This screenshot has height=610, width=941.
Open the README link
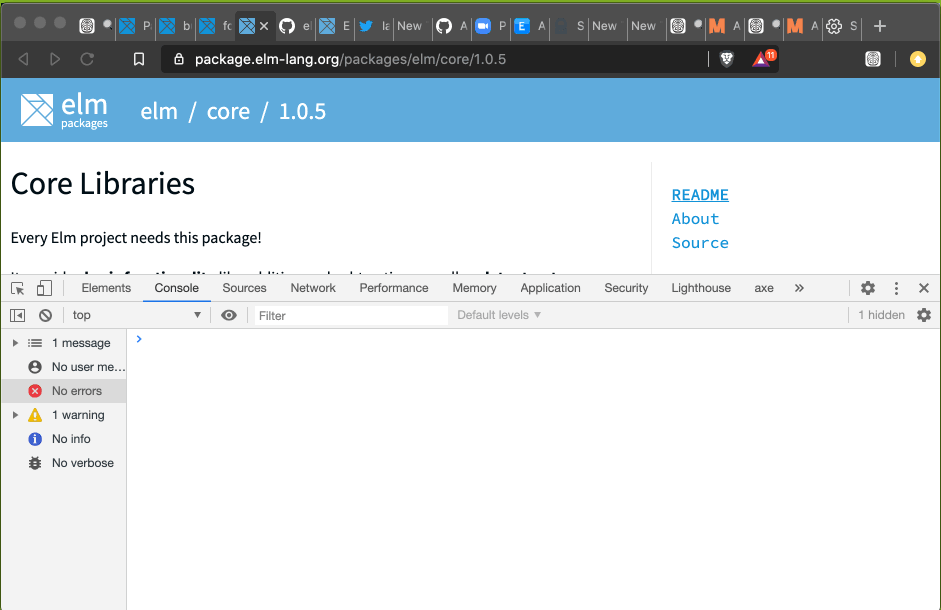coord(700,195)
